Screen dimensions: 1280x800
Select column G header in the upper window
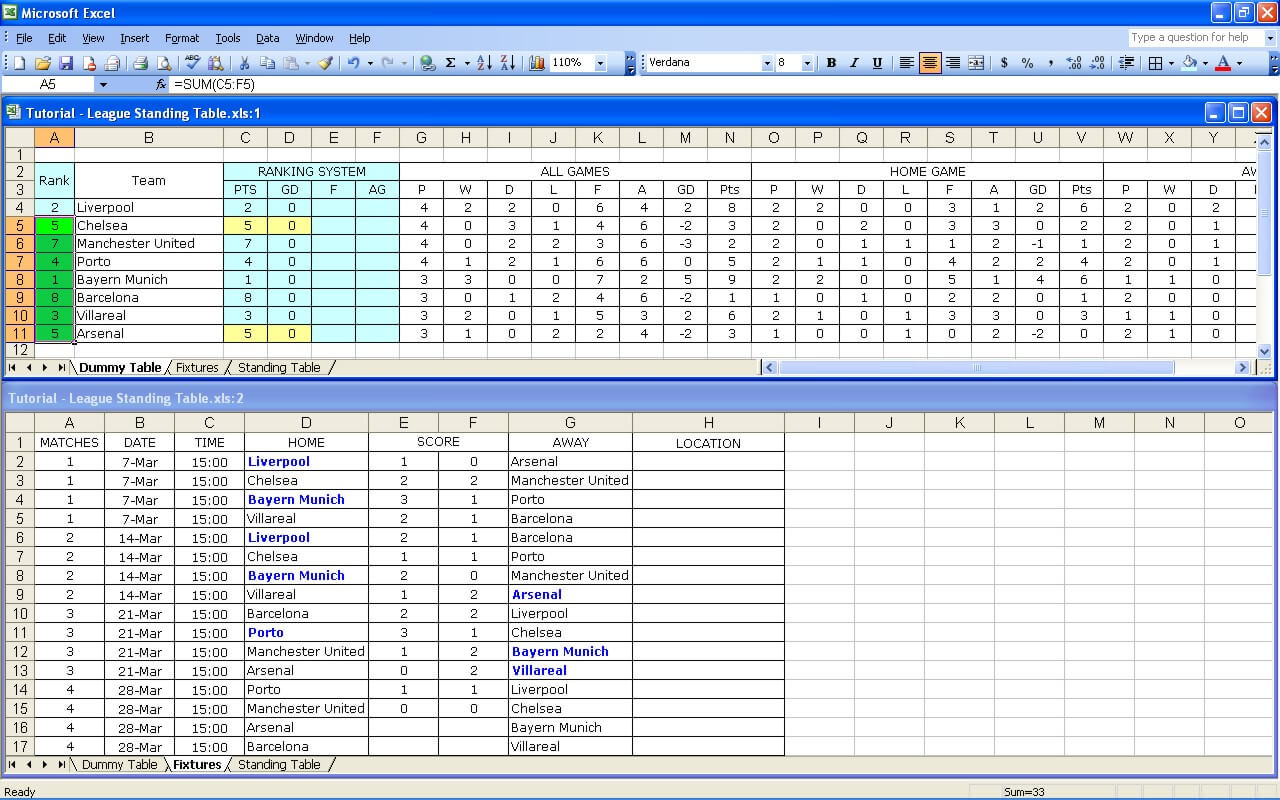point(422,138)
